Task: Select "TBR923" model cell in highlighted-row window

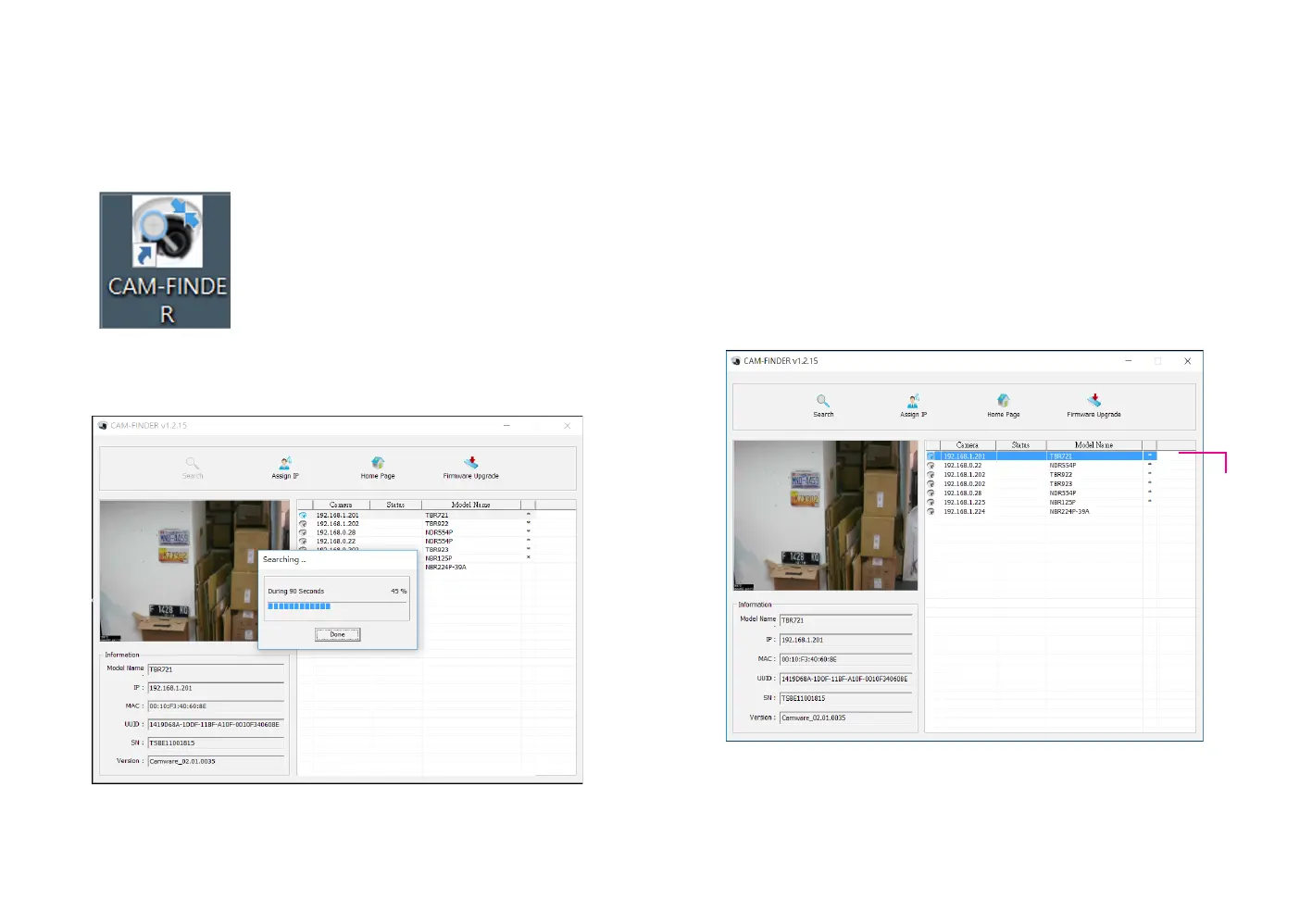Action: click(x=1061, y=484)
